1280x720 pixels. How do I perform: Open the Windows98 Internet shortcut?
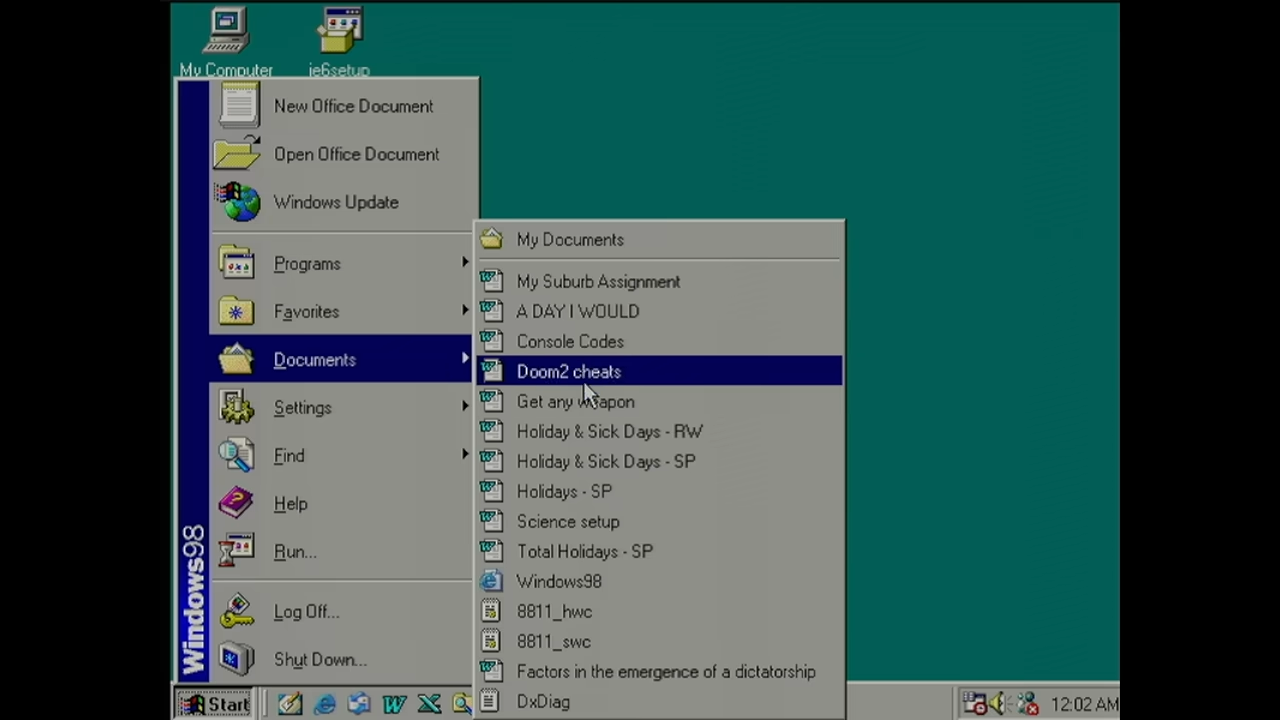tap(659, 582)
